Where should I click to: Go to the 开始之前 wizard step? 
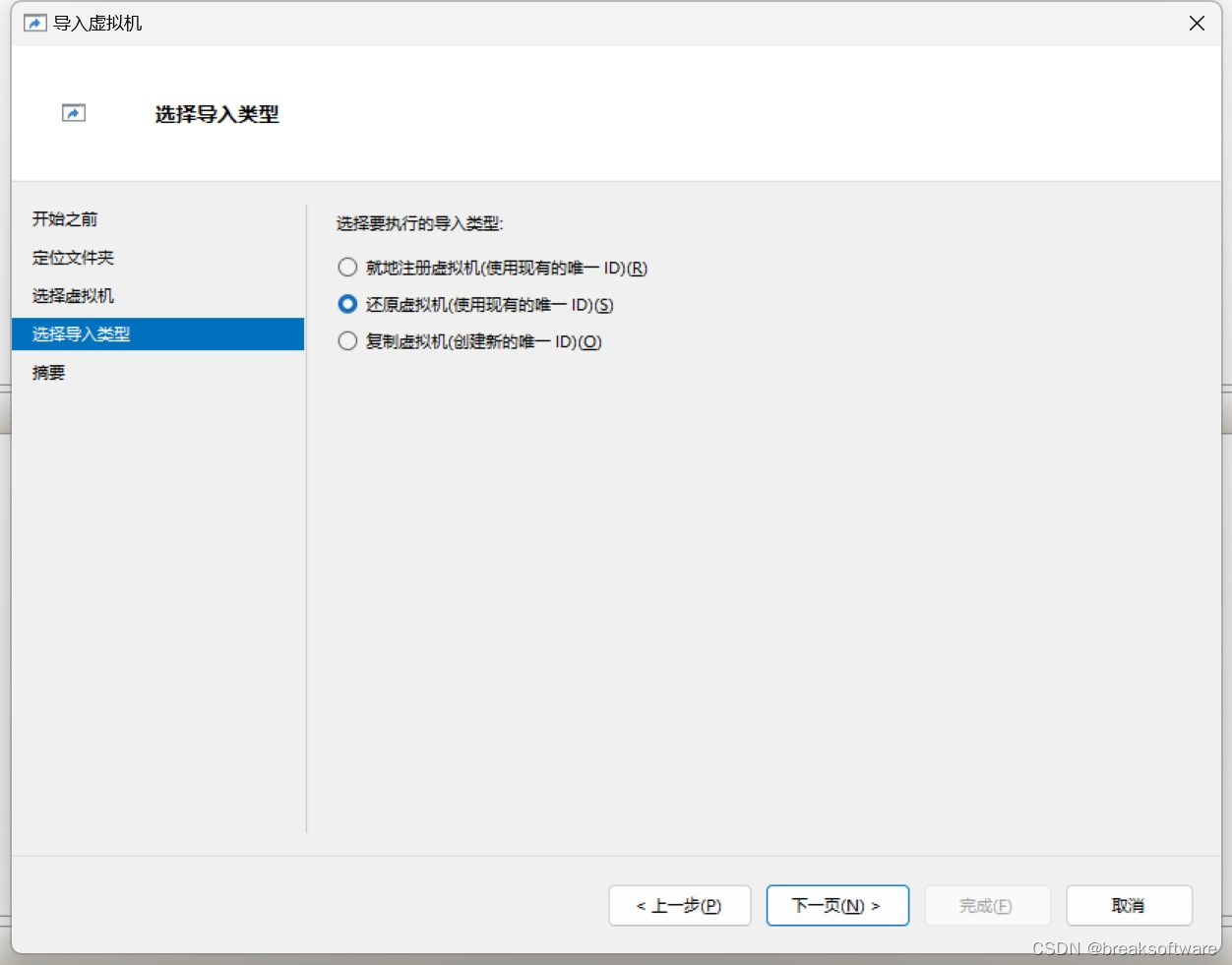point(65,219)
